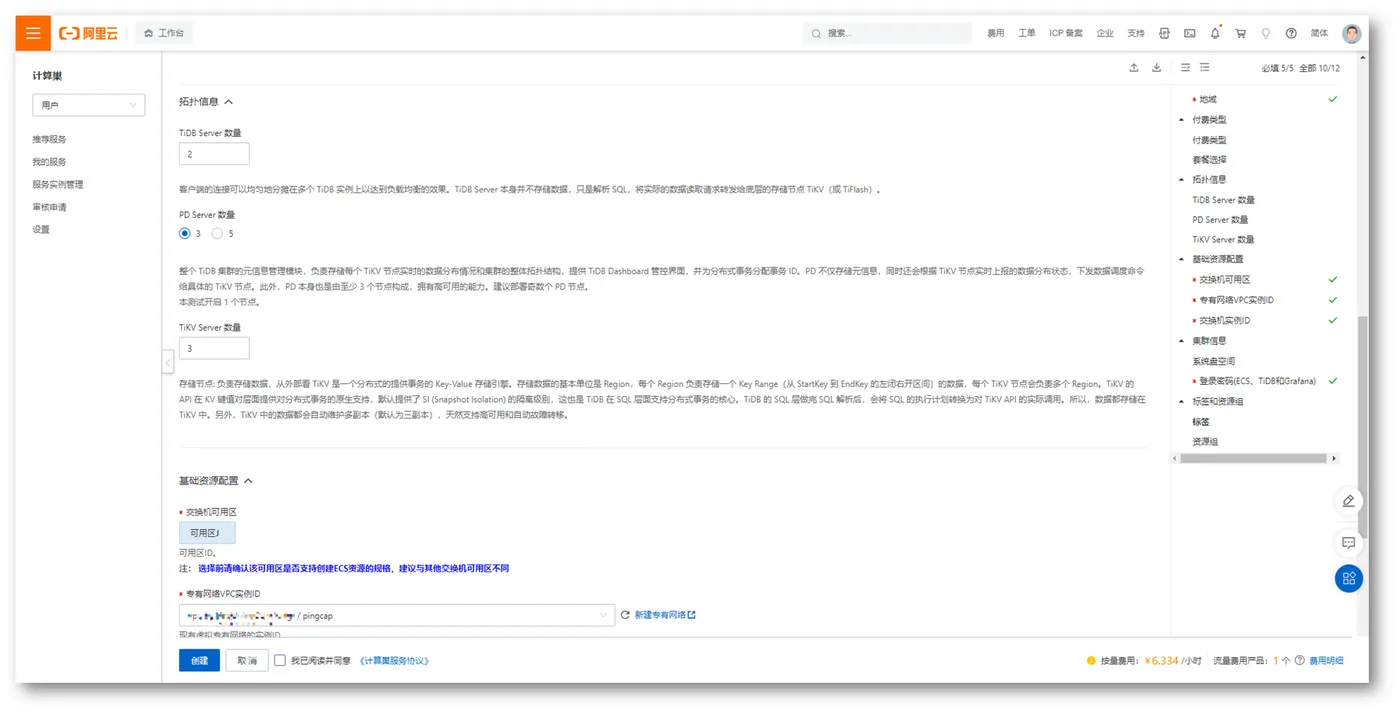Go to 审核申请 in sidebar
1400x714 pixels.
point(50,207)
